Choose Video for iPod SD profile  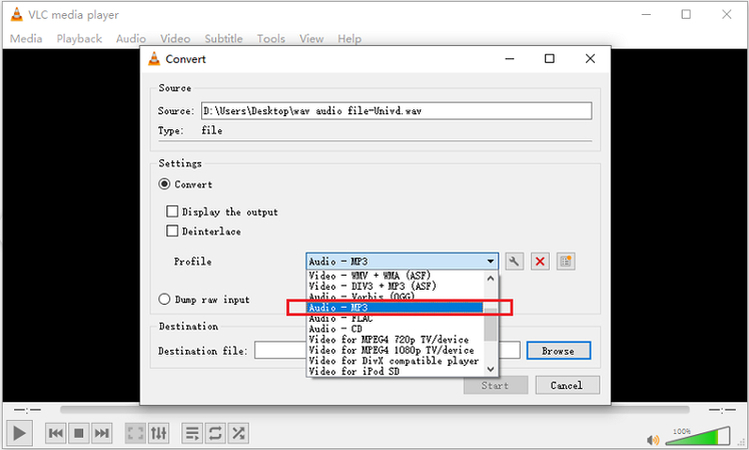[395, 371]
